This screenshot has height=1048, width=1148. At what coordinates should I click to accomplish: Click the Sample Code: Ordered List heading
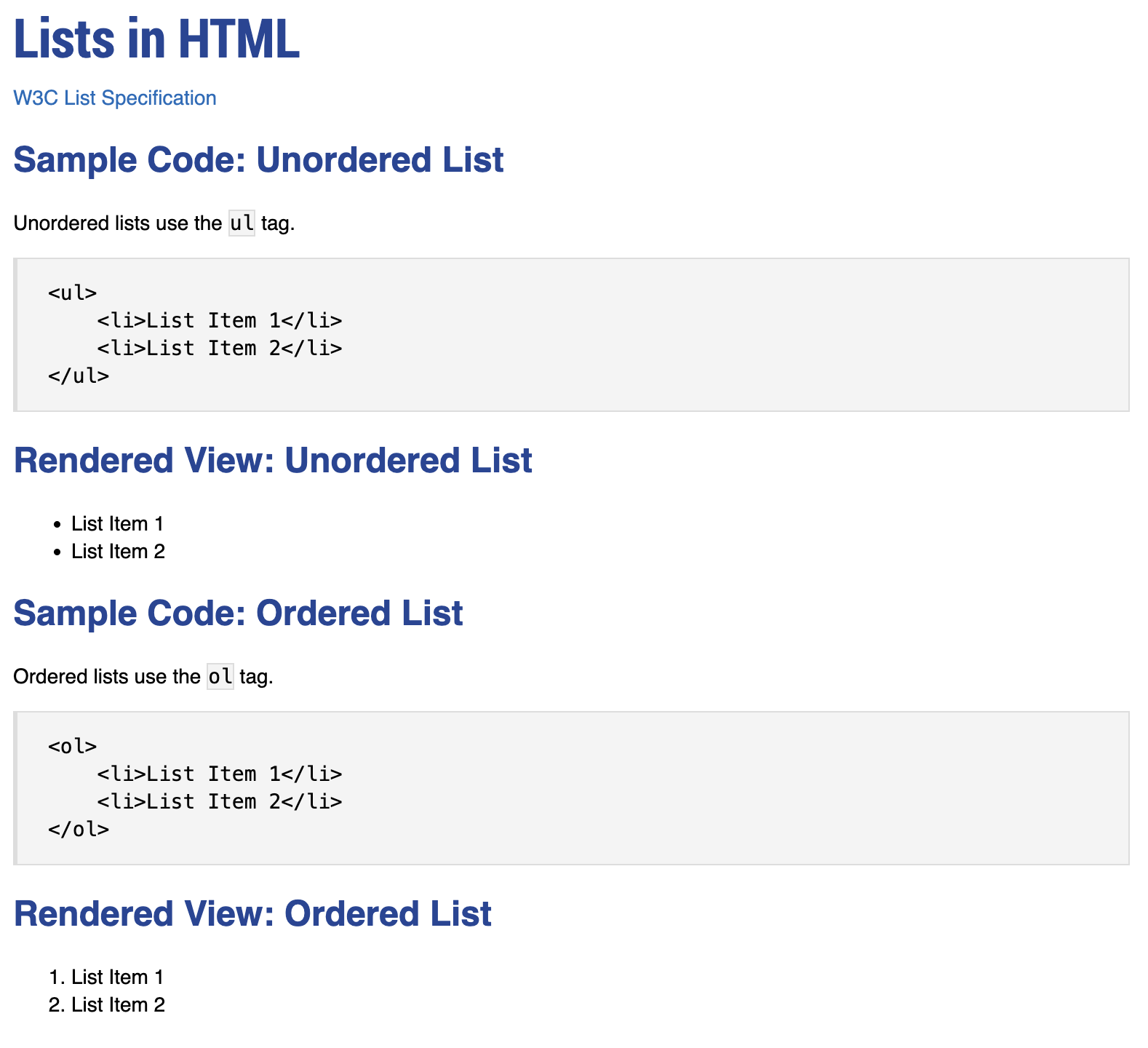click(x=238, y=614)
